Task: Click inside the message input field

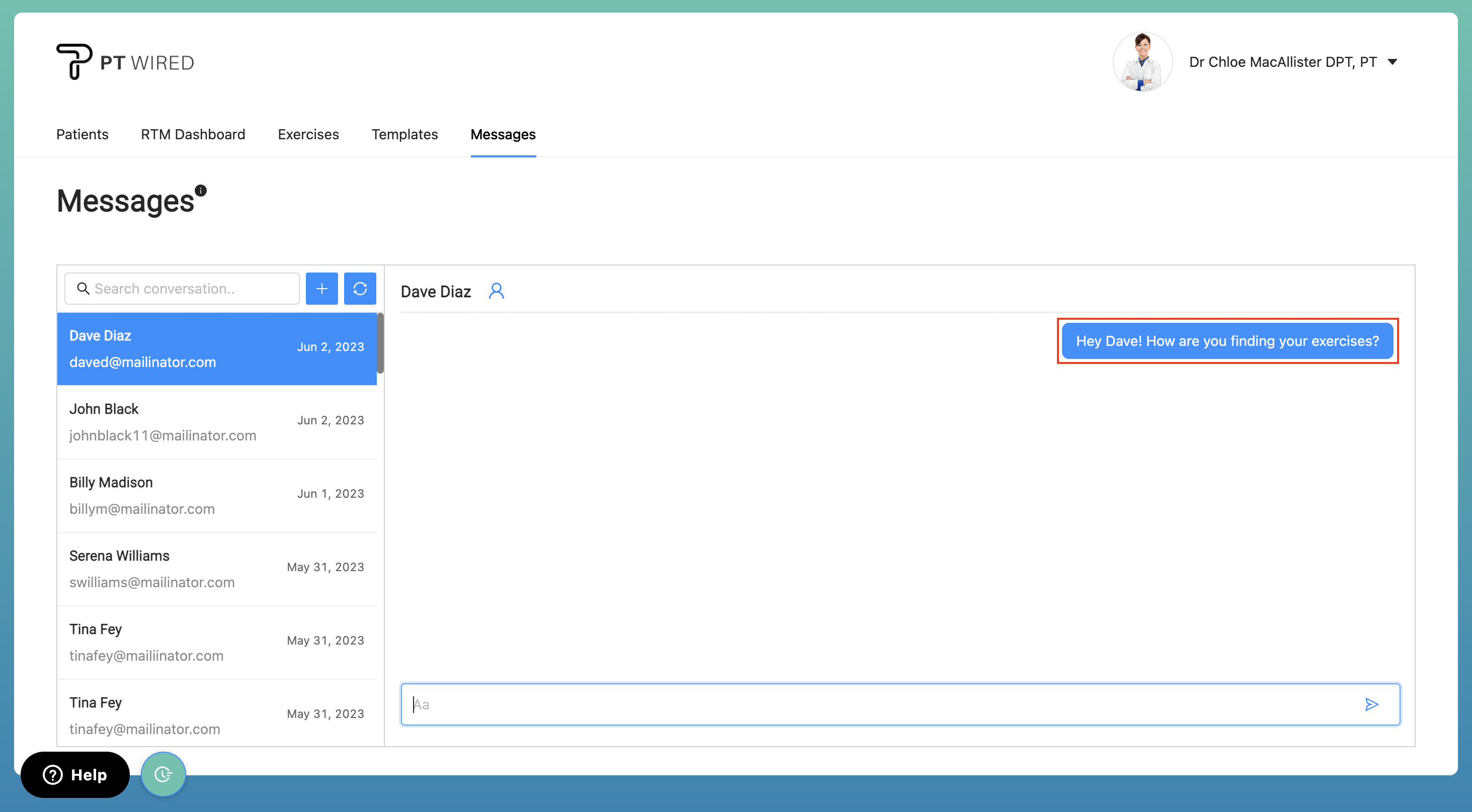Action: (857, 704)
